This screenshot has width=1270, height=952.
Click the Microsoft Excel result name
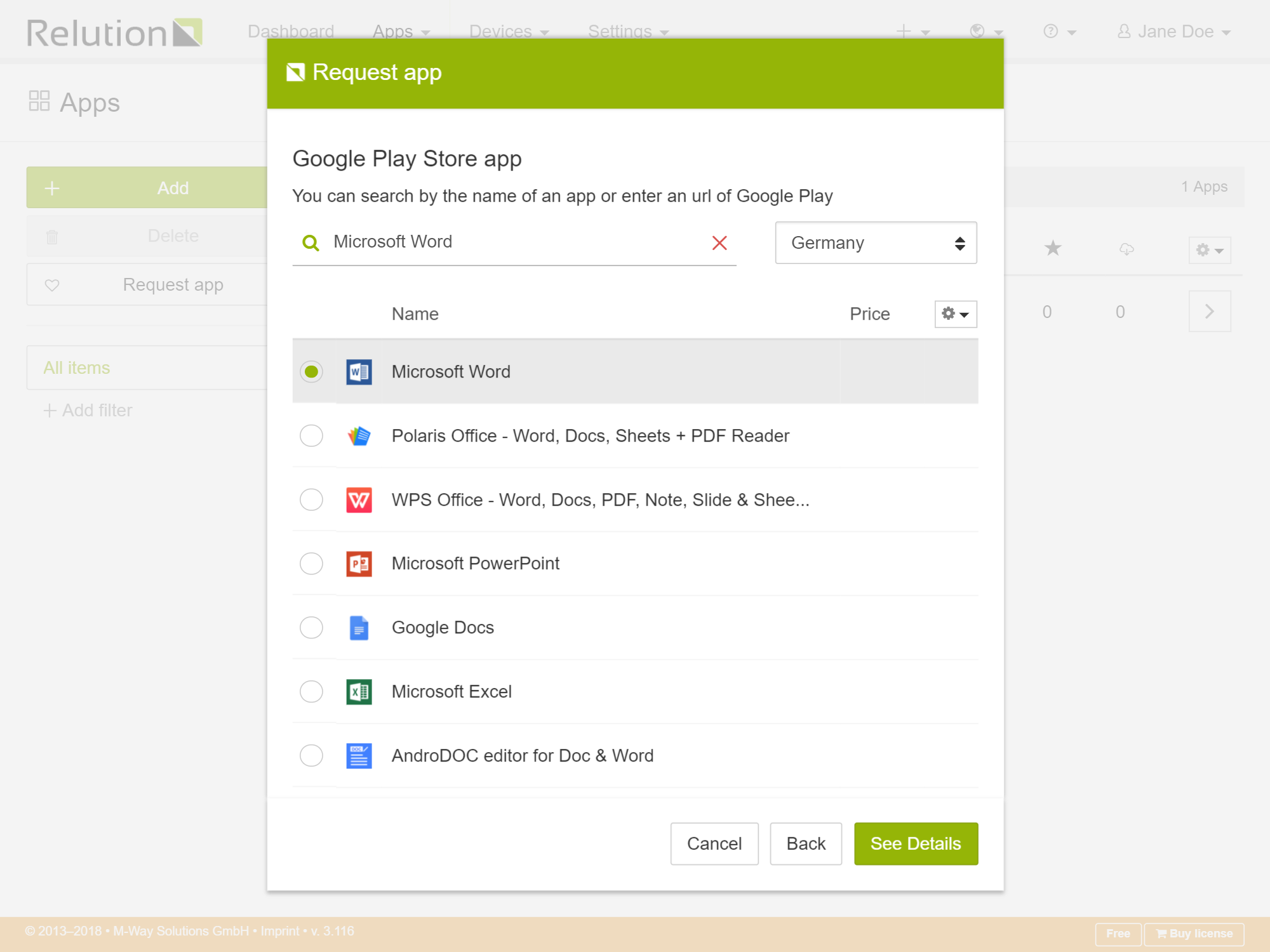tap(451, 692)
